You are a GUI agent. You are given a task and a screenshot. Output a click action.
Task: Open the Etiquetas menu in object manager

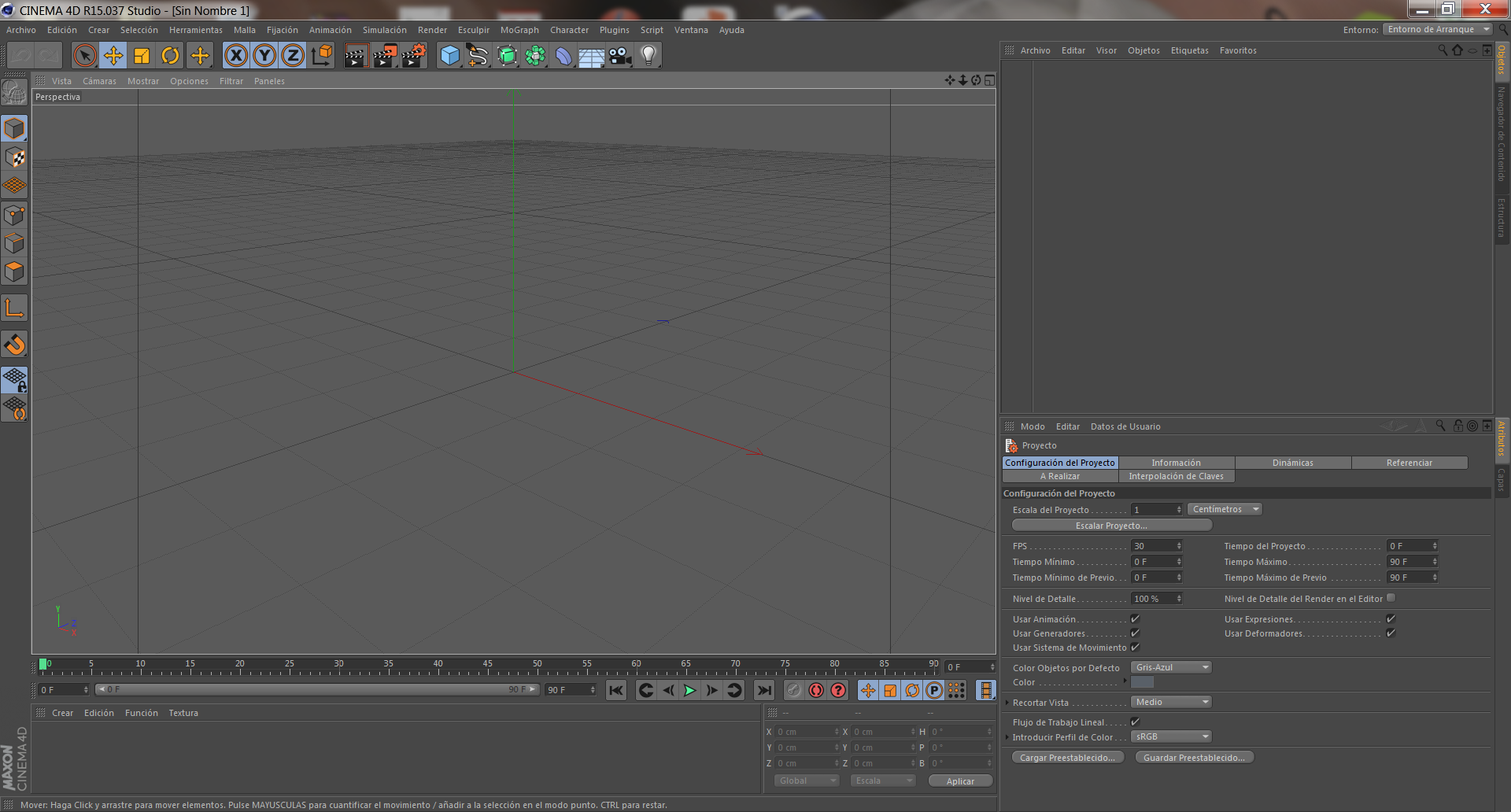[1189, 50]
